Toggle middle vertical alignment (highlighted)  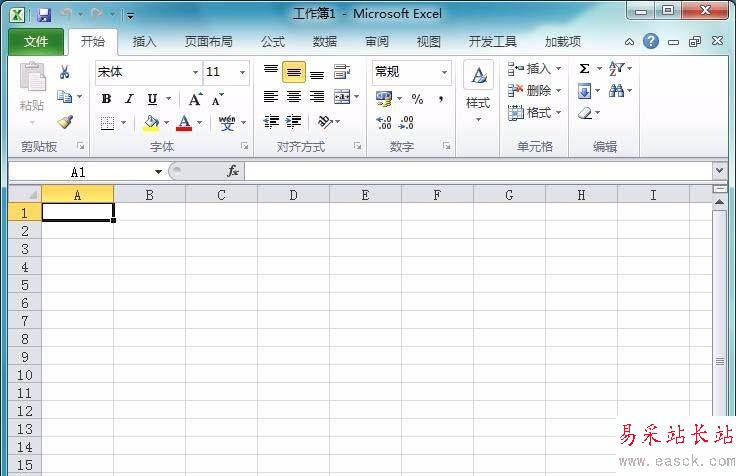click(294, 72)
